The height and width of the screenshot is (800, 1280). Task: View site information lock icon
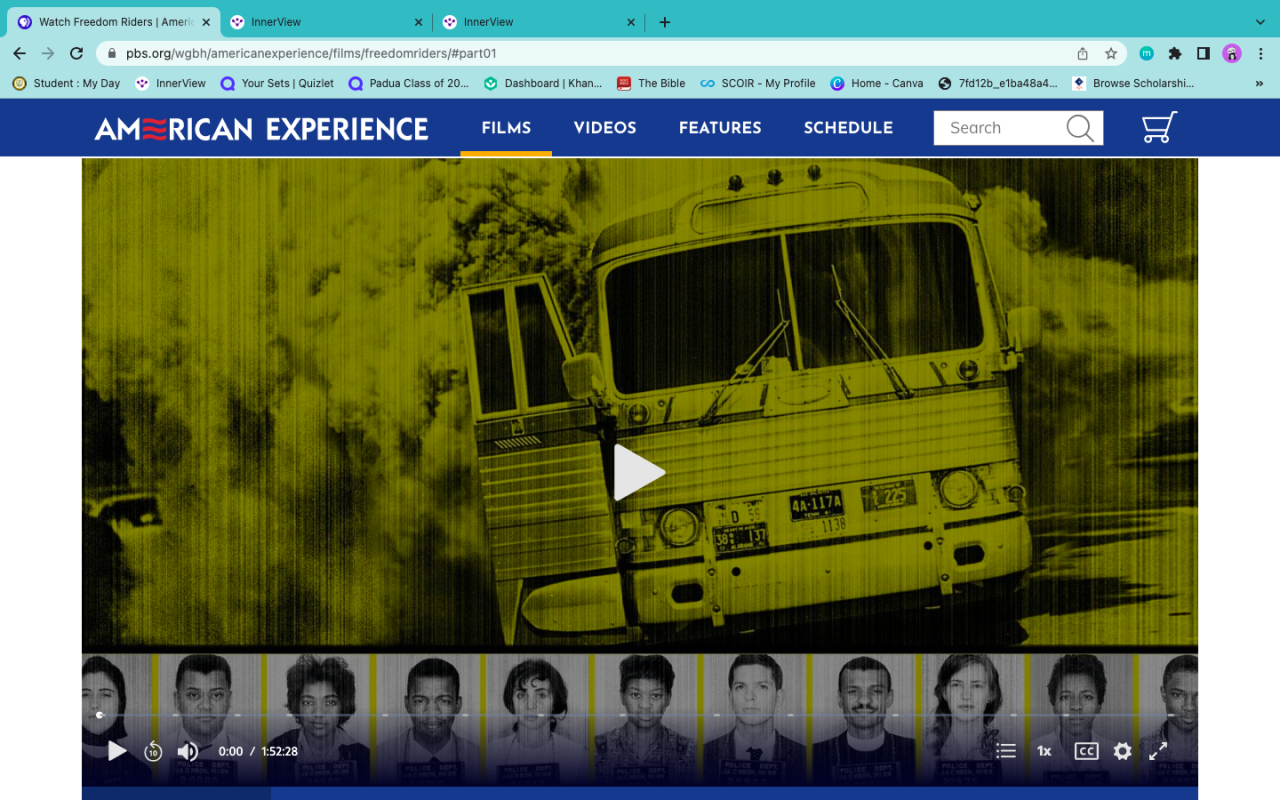coord(110,53)
